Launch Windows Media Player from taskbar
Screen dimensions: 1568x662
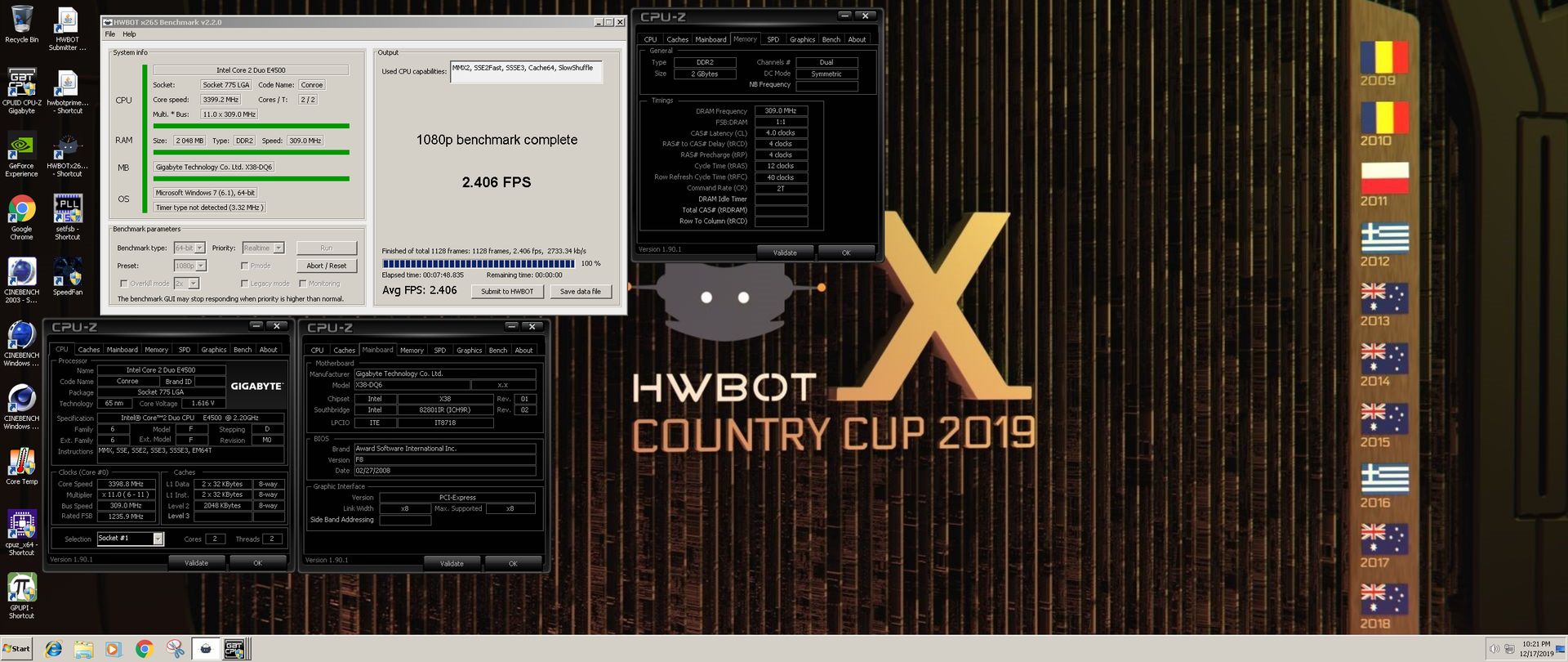[114, 649]
